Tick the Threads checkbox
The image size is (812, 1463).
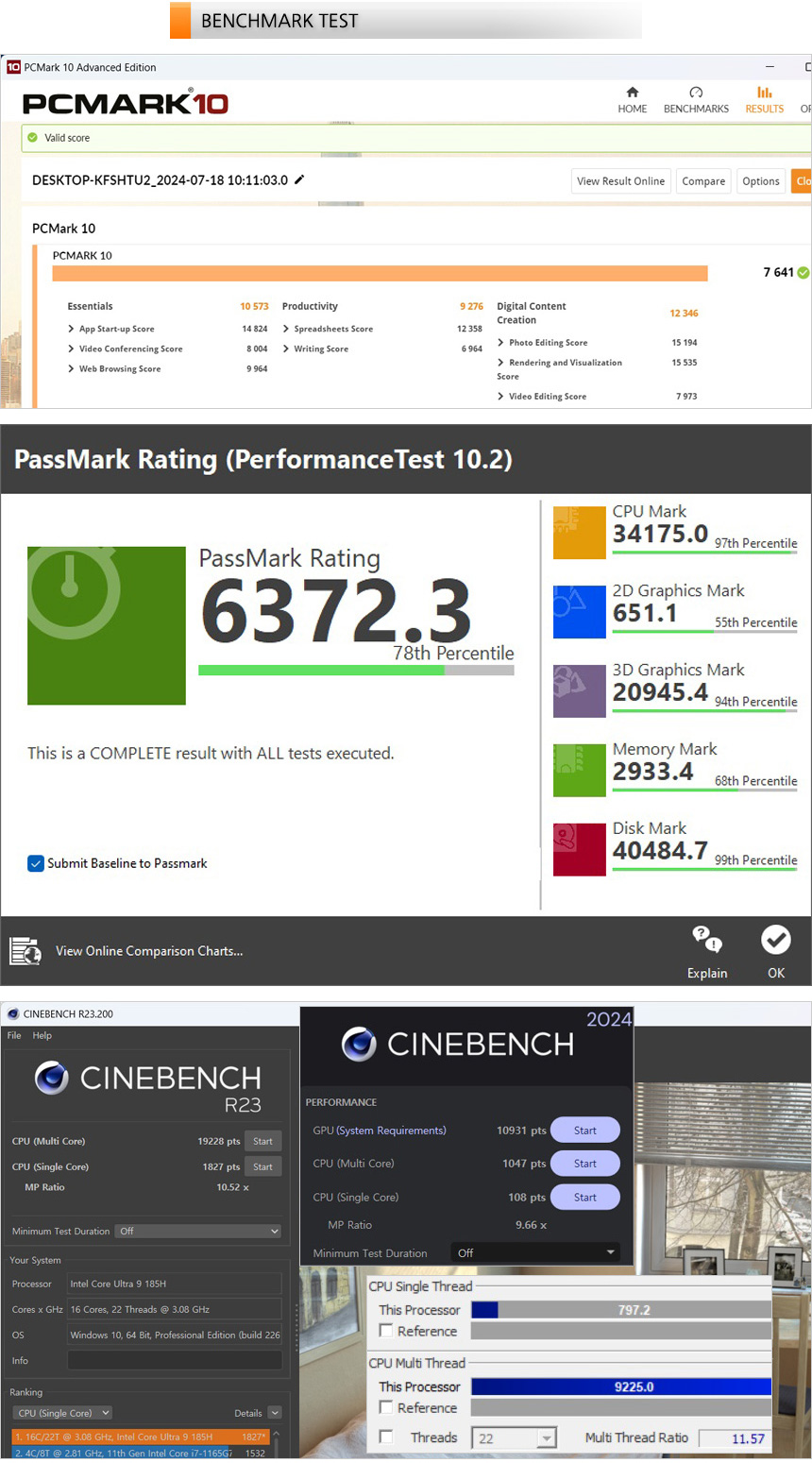[x=386, y=1437]
